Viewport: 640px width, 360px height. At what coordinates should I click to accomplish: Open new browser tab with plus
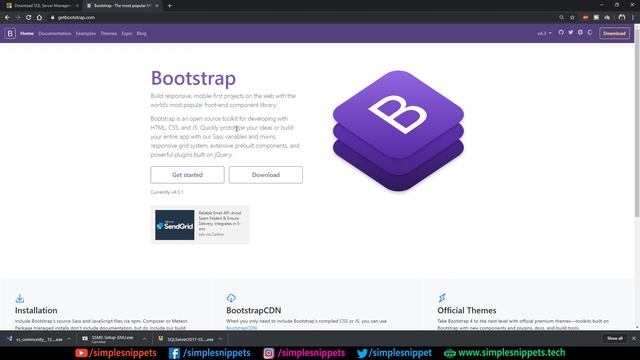[169, 6]
